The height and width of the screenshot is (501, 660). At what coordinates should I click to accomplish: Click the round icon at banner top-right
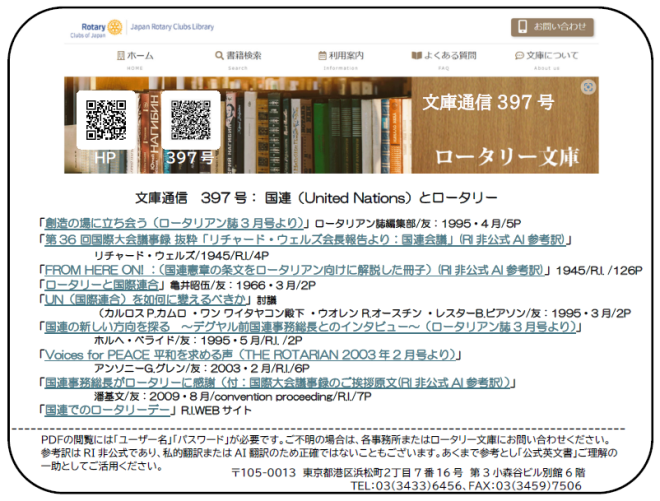(588, 87)
